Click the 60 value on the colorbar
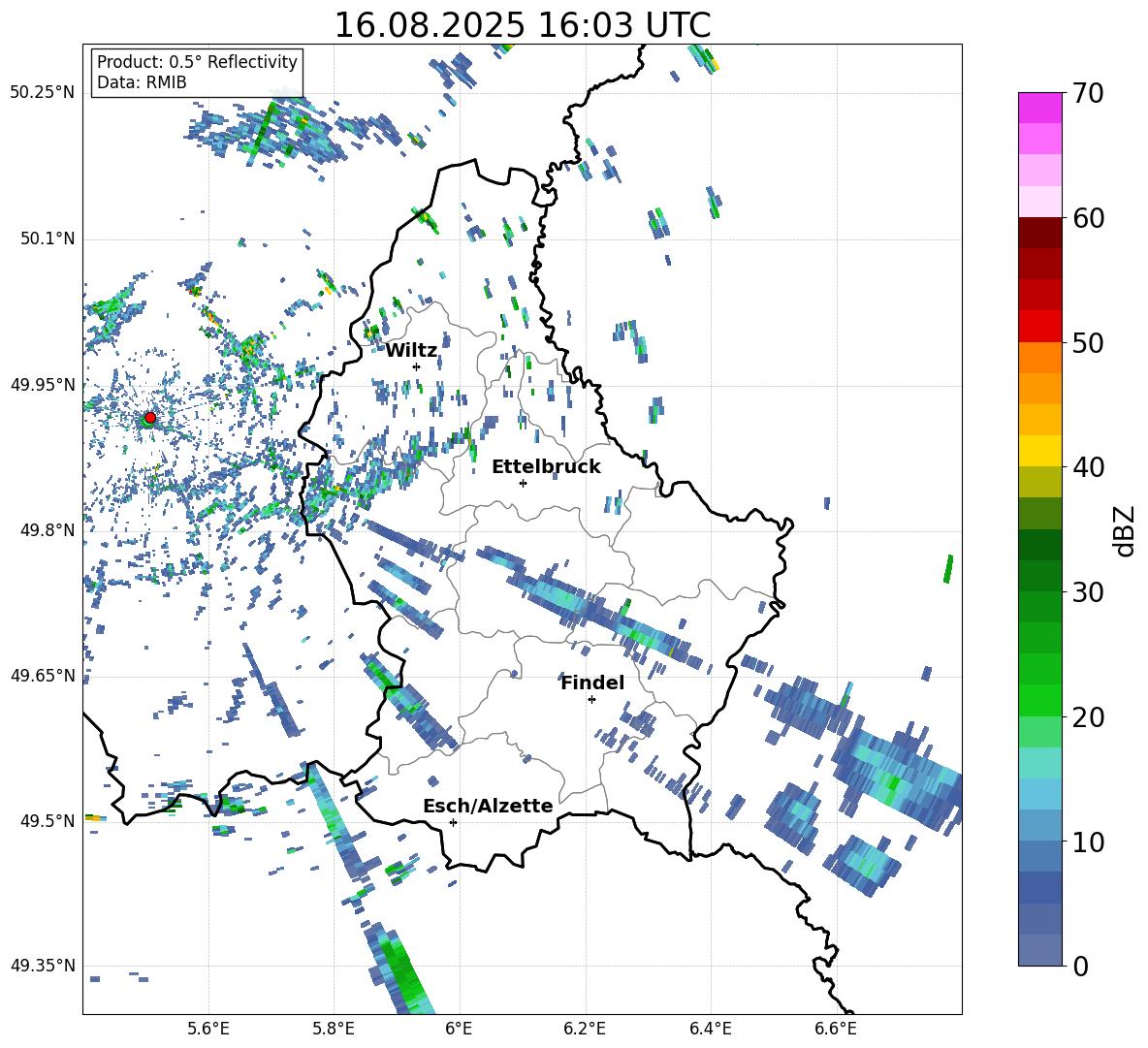 (x=1088, y=218)
